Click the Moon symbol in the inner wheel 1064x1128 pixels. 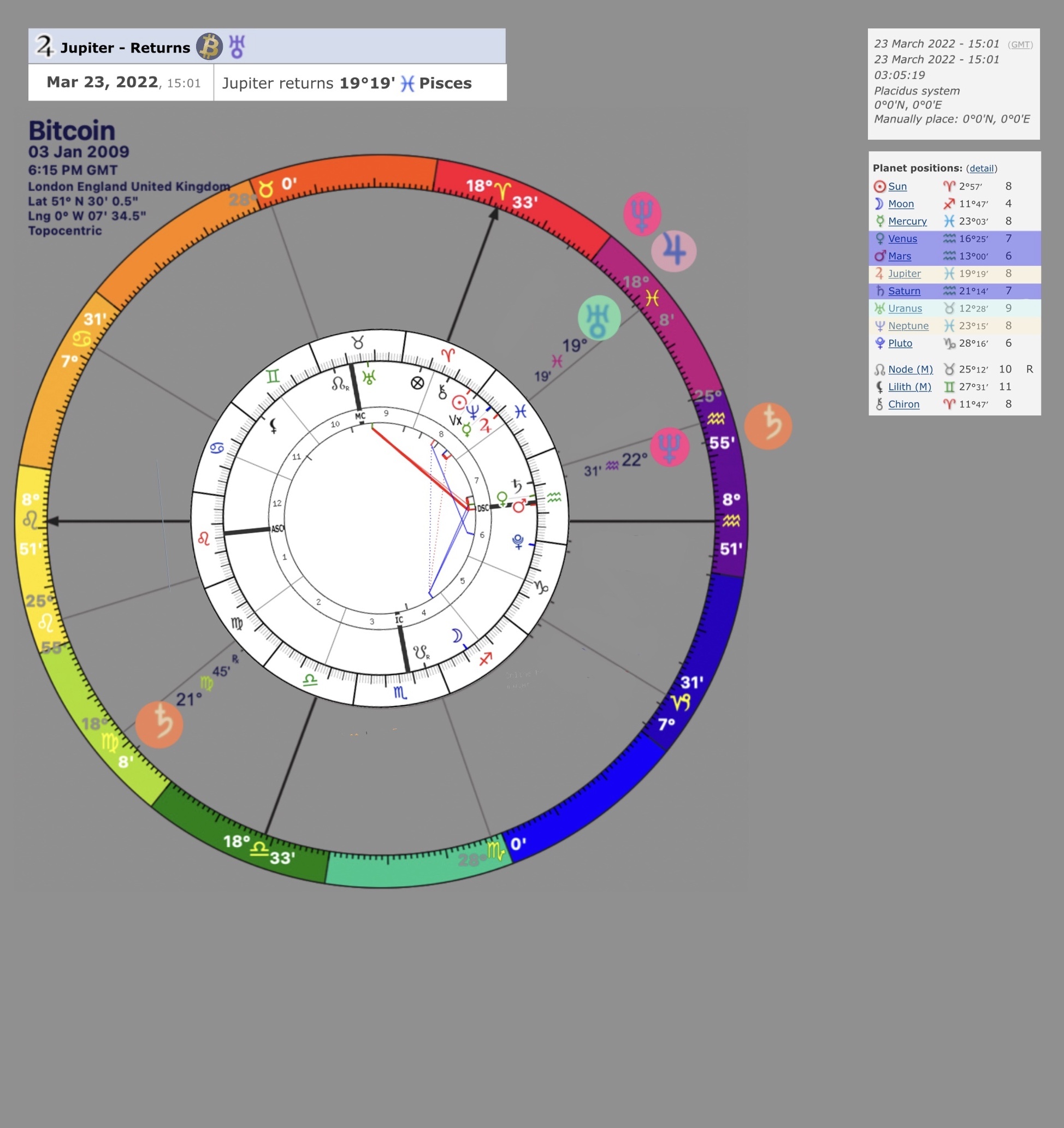pos(457,636)
